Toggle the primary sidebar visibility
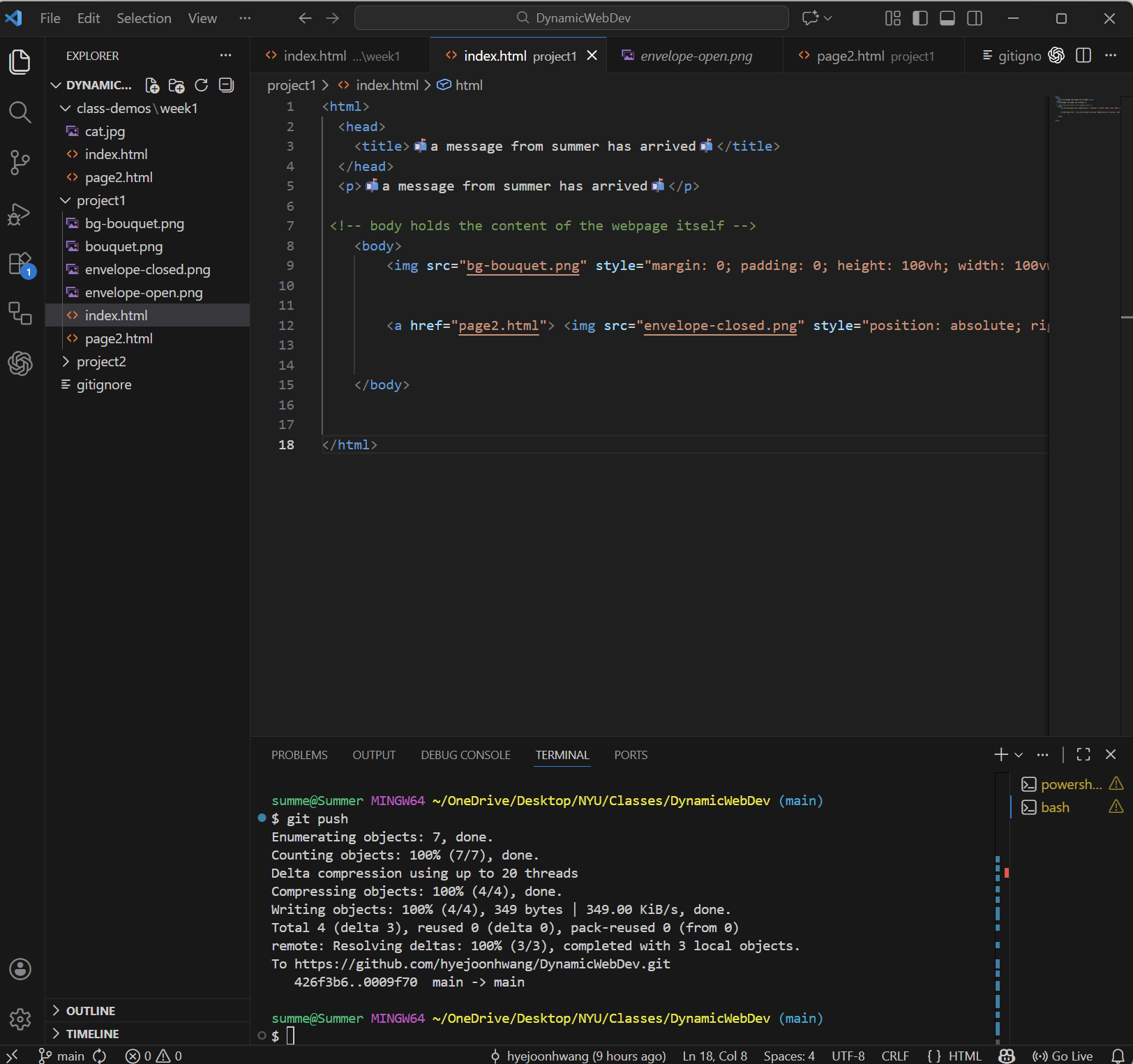The height and width of the screenshot is (1064, 1133). pos(920,18)
